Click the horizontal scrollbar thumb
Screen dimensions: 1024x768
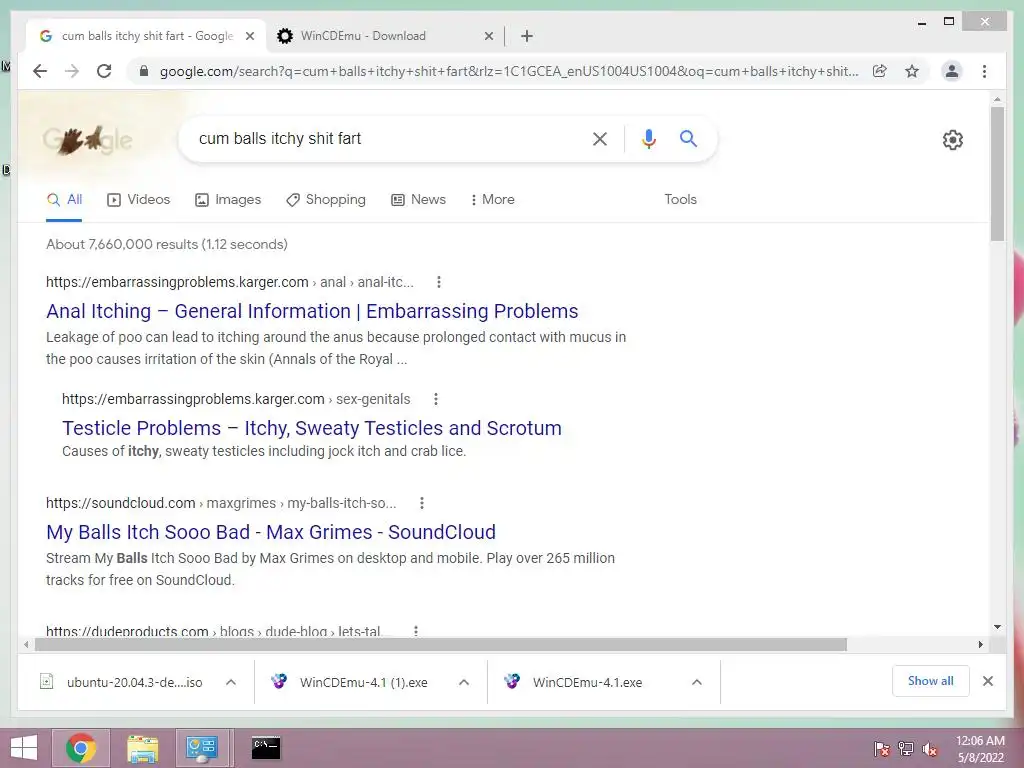pos(441,645)
